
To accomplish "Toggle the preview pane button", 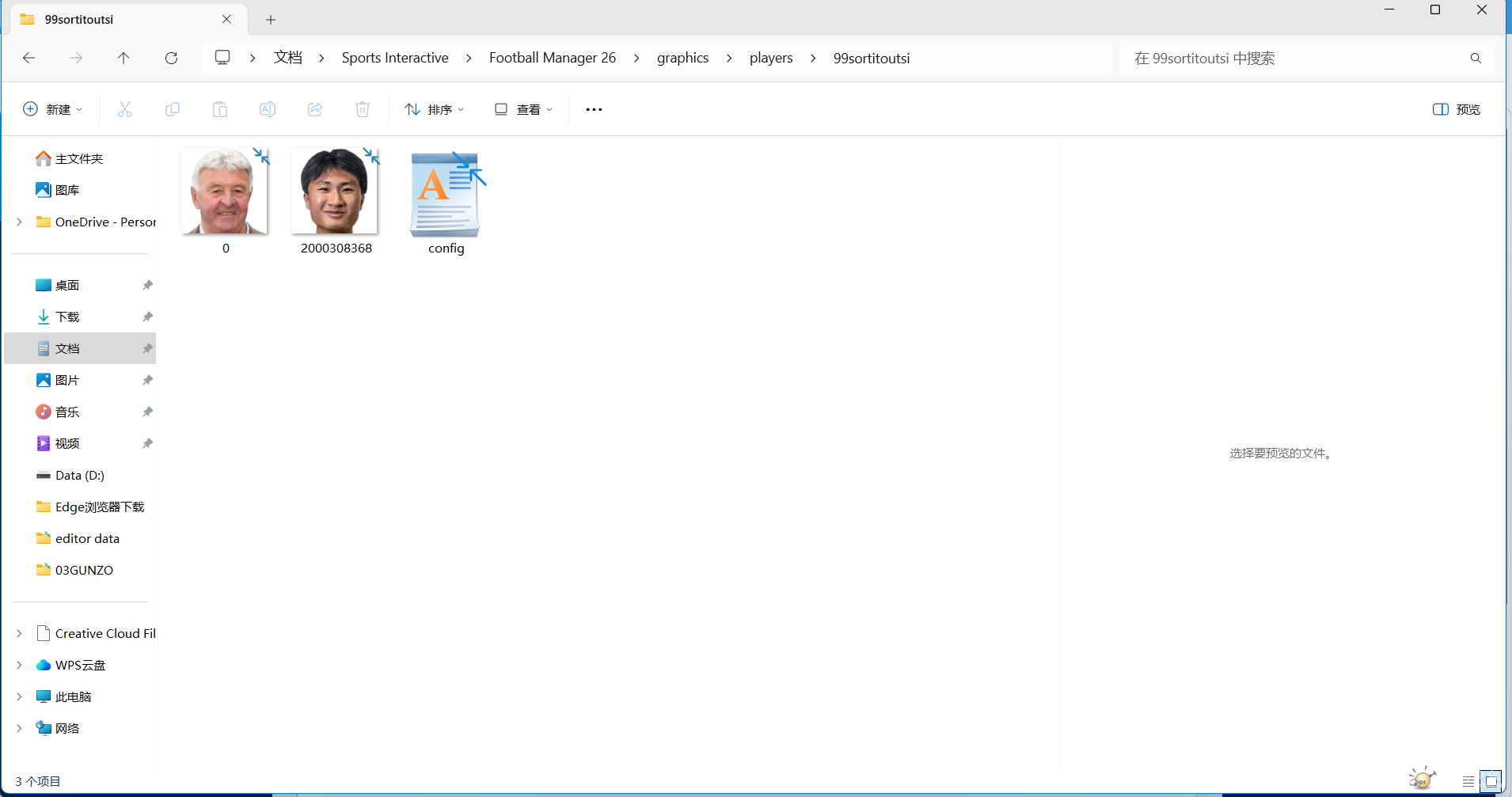I will pyautogui.click(x=1457, y=109).
